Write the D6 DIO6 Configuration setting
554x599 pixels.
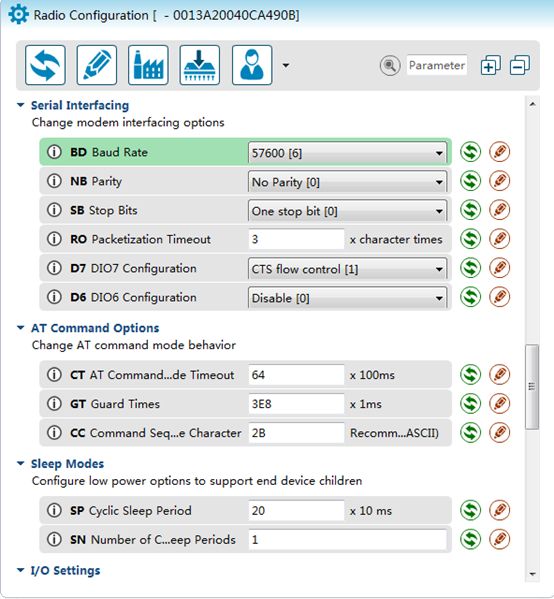500,297
